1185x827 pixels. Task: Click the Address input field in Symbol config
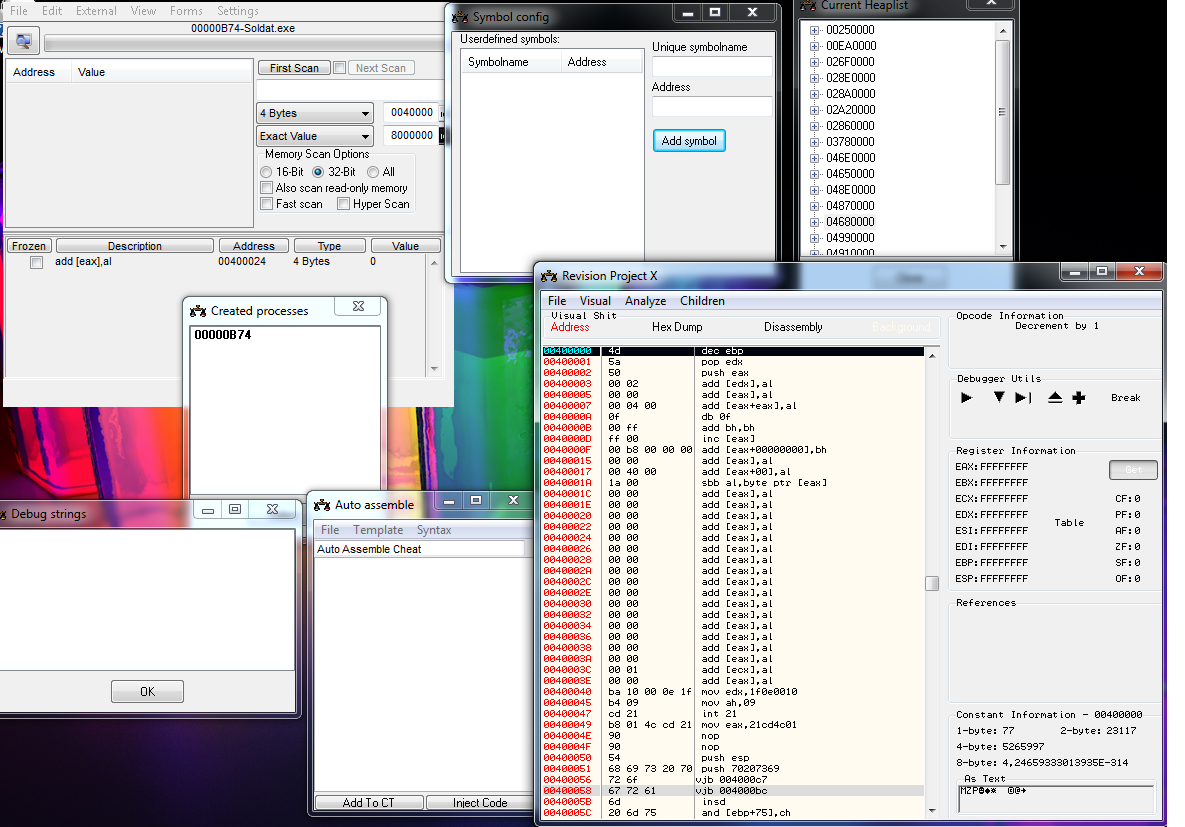point(712,107)
